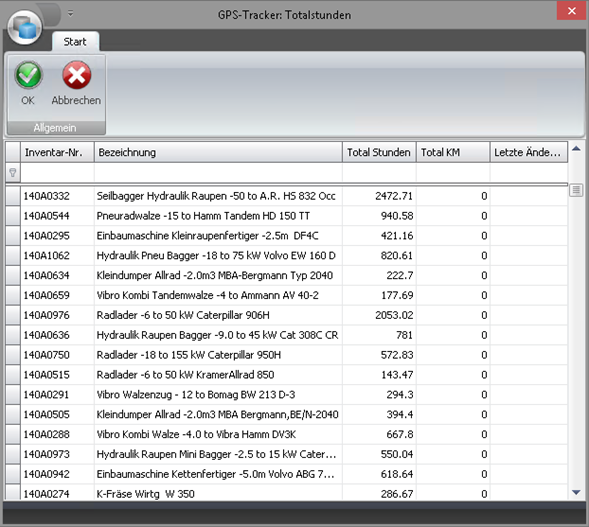Click the vertical scrollbar thumb grip
The image size is (589, 527).
[576, 190]
